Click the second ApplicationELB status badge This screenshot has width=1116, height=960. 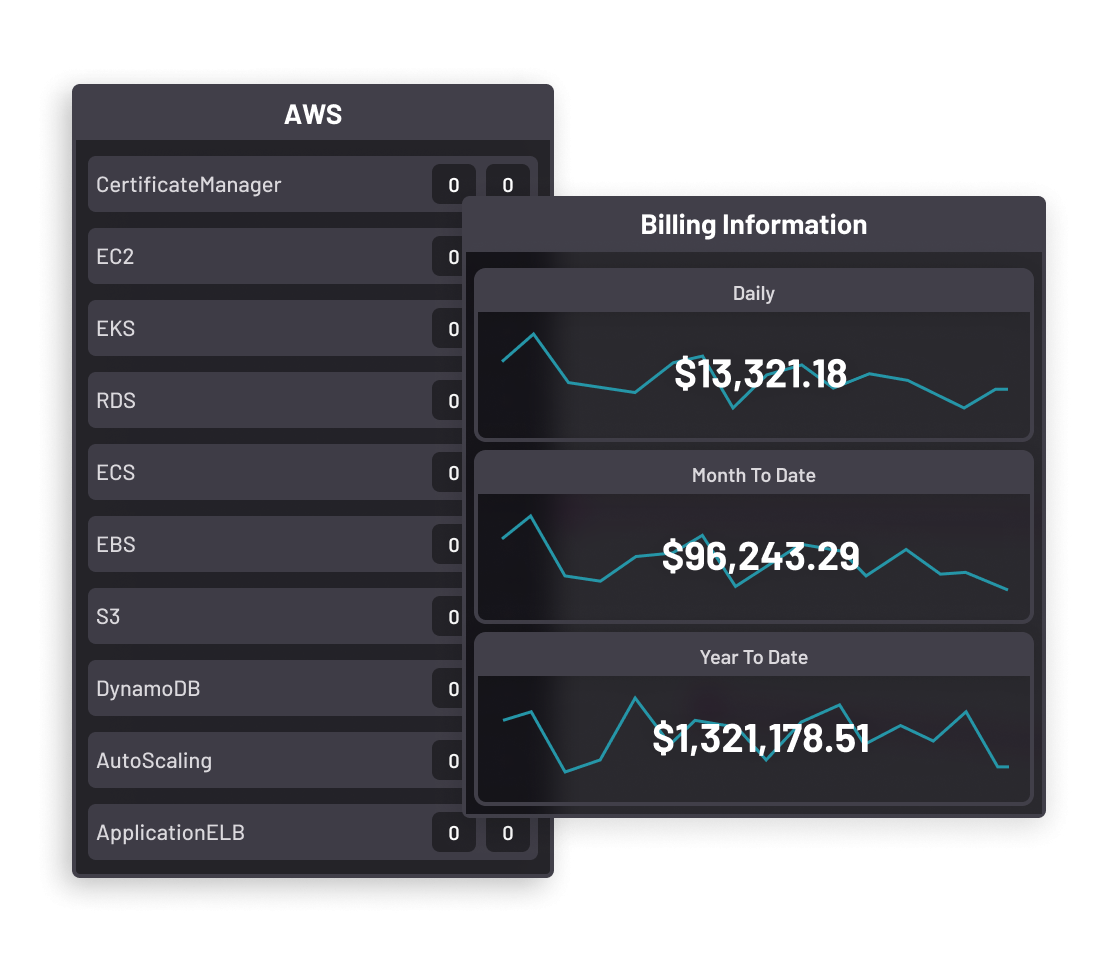point(507,832)
